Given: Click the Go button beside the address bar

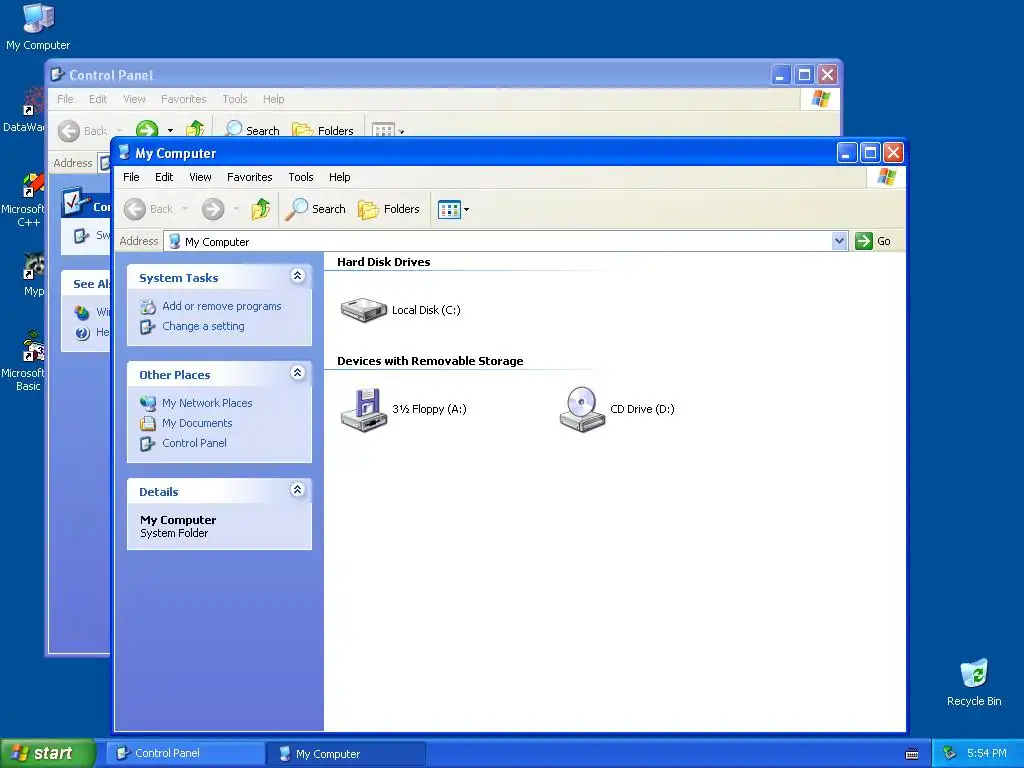Looking at the screenshot, I should (x=873, y=241).
